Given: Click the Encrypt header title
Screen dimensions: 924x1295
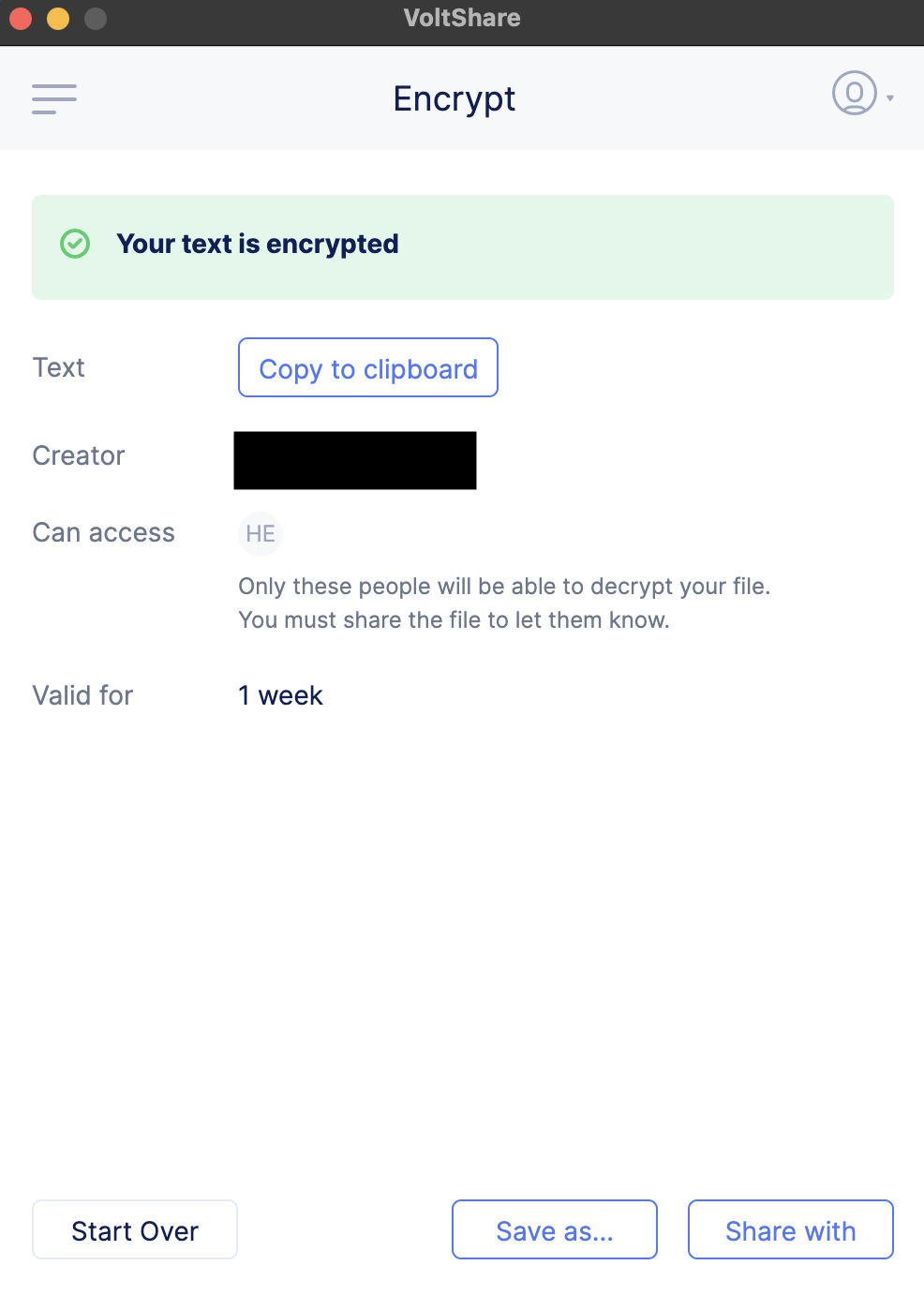Looking at the screenshot, I should (454, 98).
